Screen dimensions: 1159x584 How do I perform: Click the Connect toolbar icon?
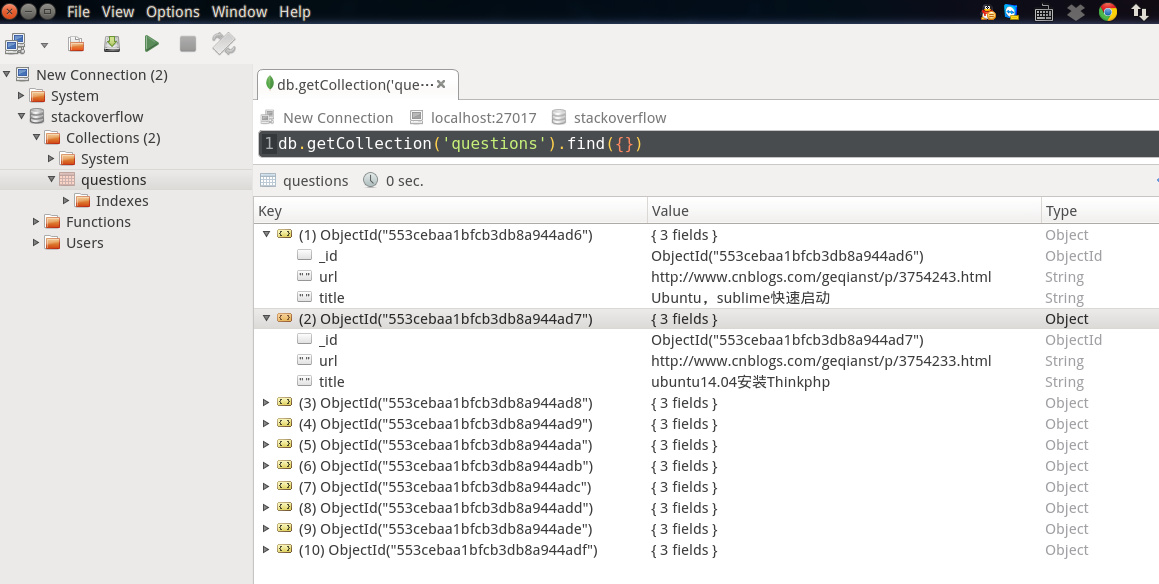(15, 44)
